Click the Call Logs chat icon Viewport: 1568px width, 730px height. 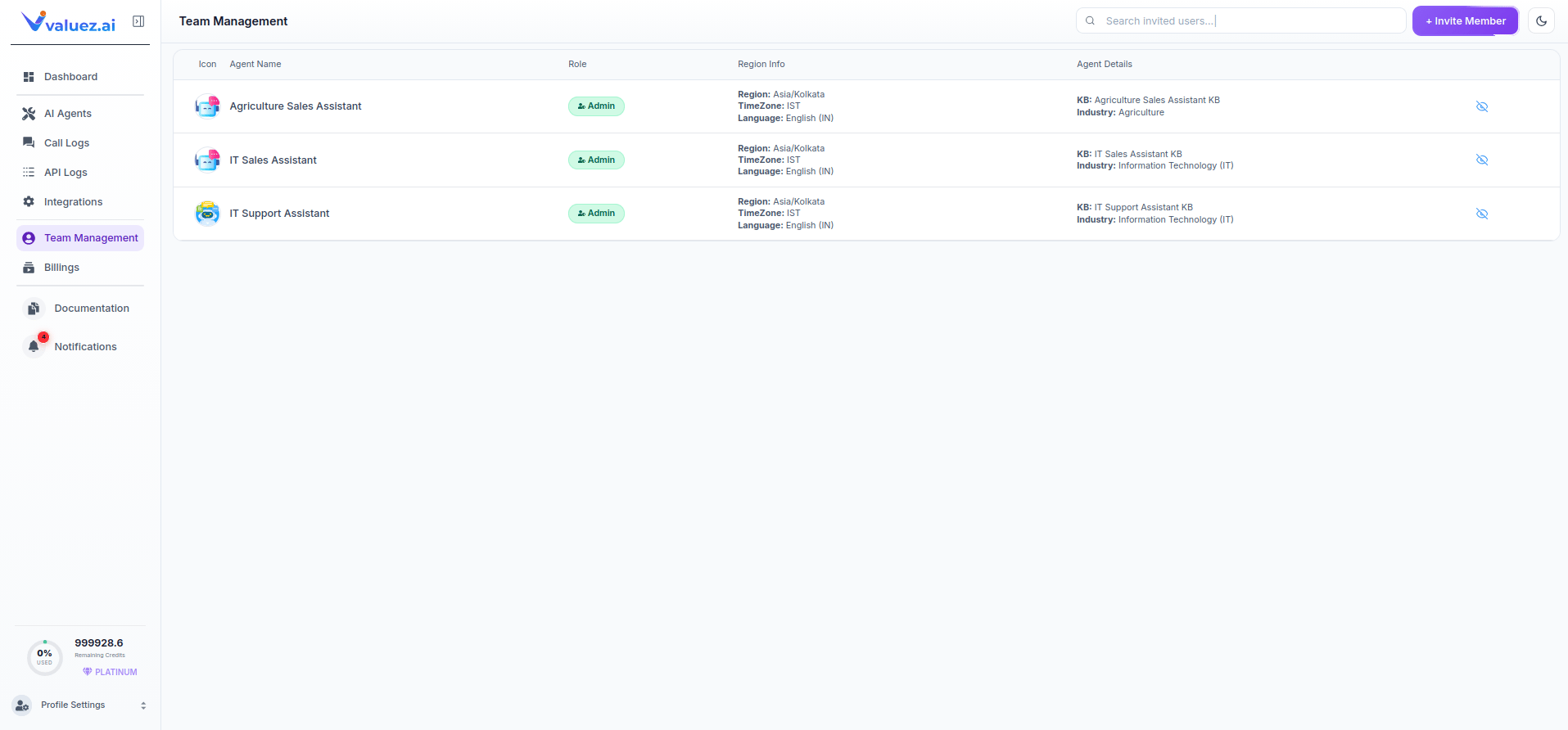pos(29,143)
